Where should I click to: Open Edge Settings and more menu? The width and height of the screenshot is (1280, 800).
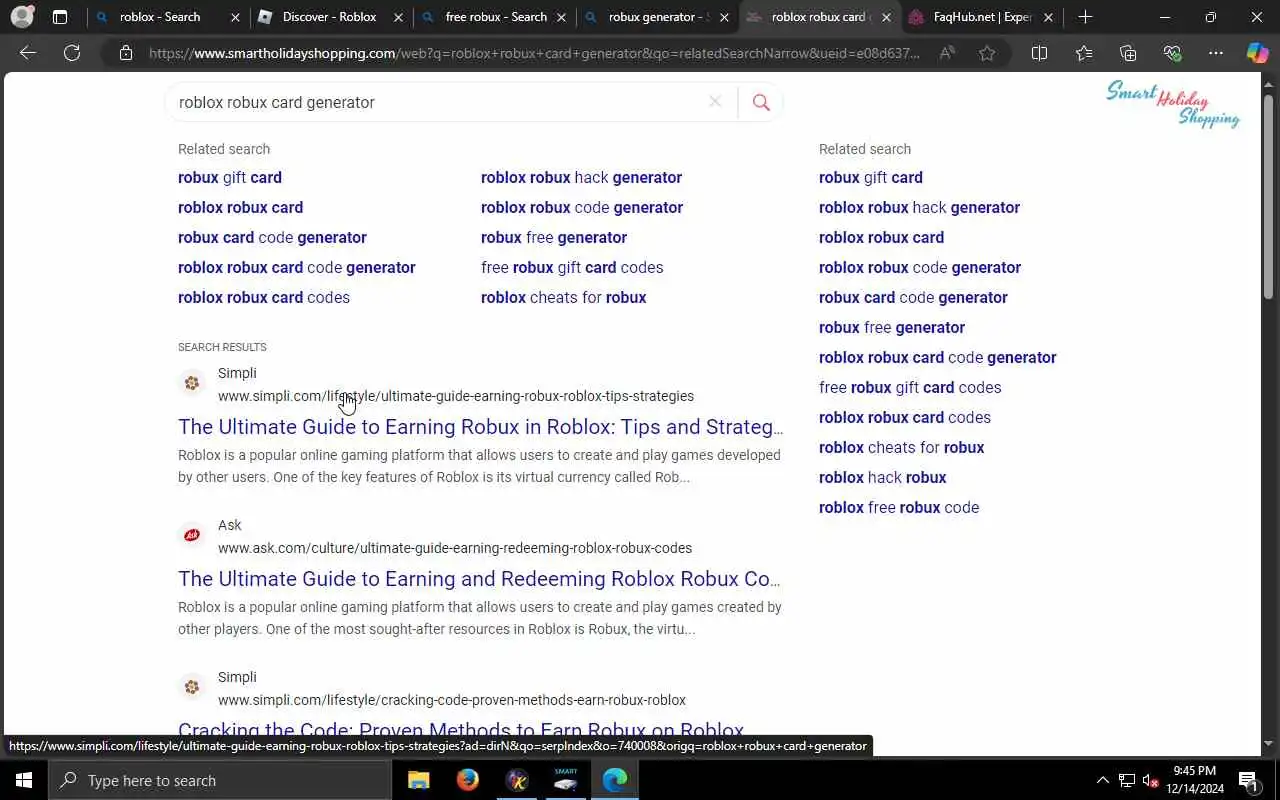point(1216,53)
